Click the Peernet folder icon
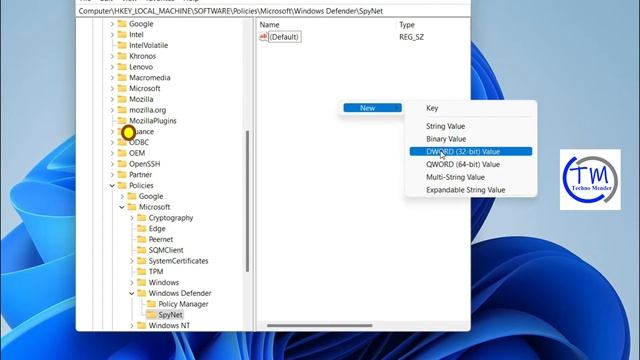Viewport: 640px width, 360px height. (142, 239)
